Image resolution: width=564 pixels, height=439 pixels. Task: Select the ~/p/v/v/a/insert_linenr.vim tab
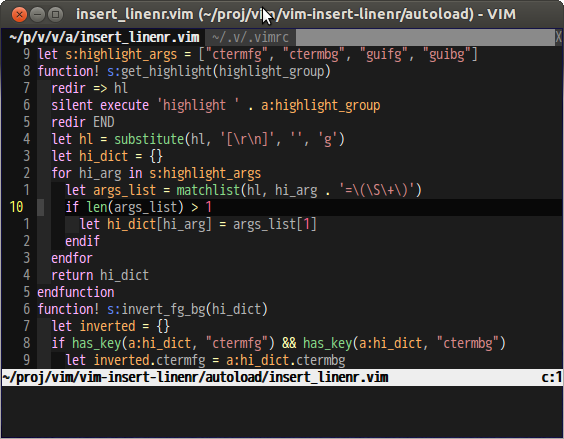point(104,37)
